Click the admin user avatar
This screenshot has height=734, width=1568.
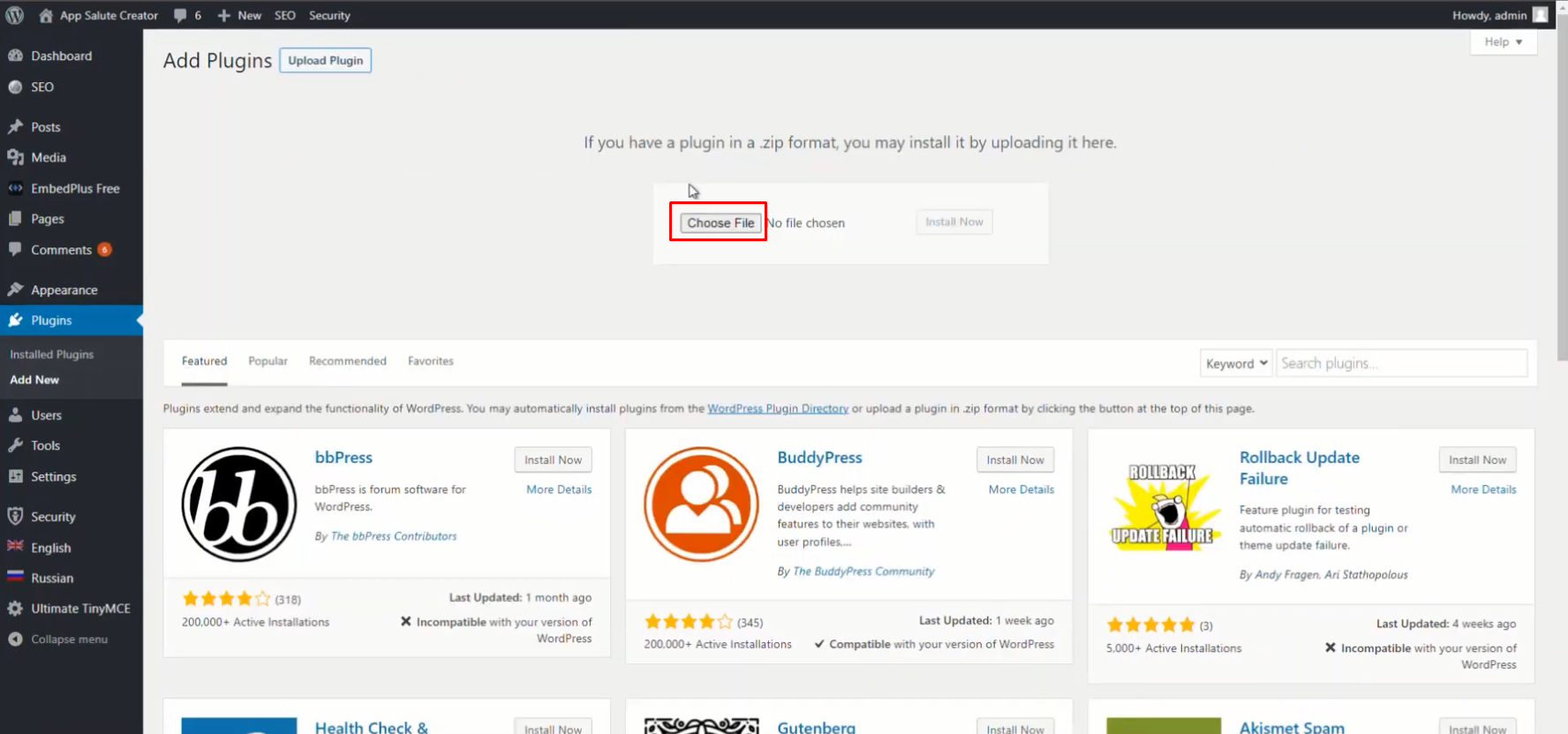[x=1540, y=15]
